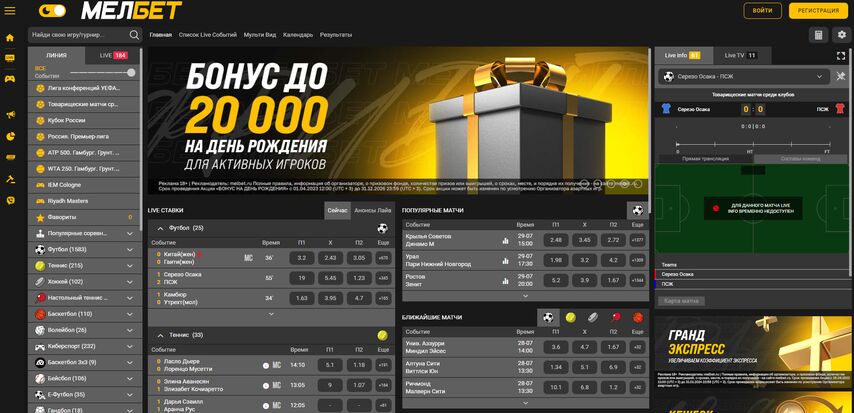
Task: Open Мульти Вид tab
Action: click(260, 34)
